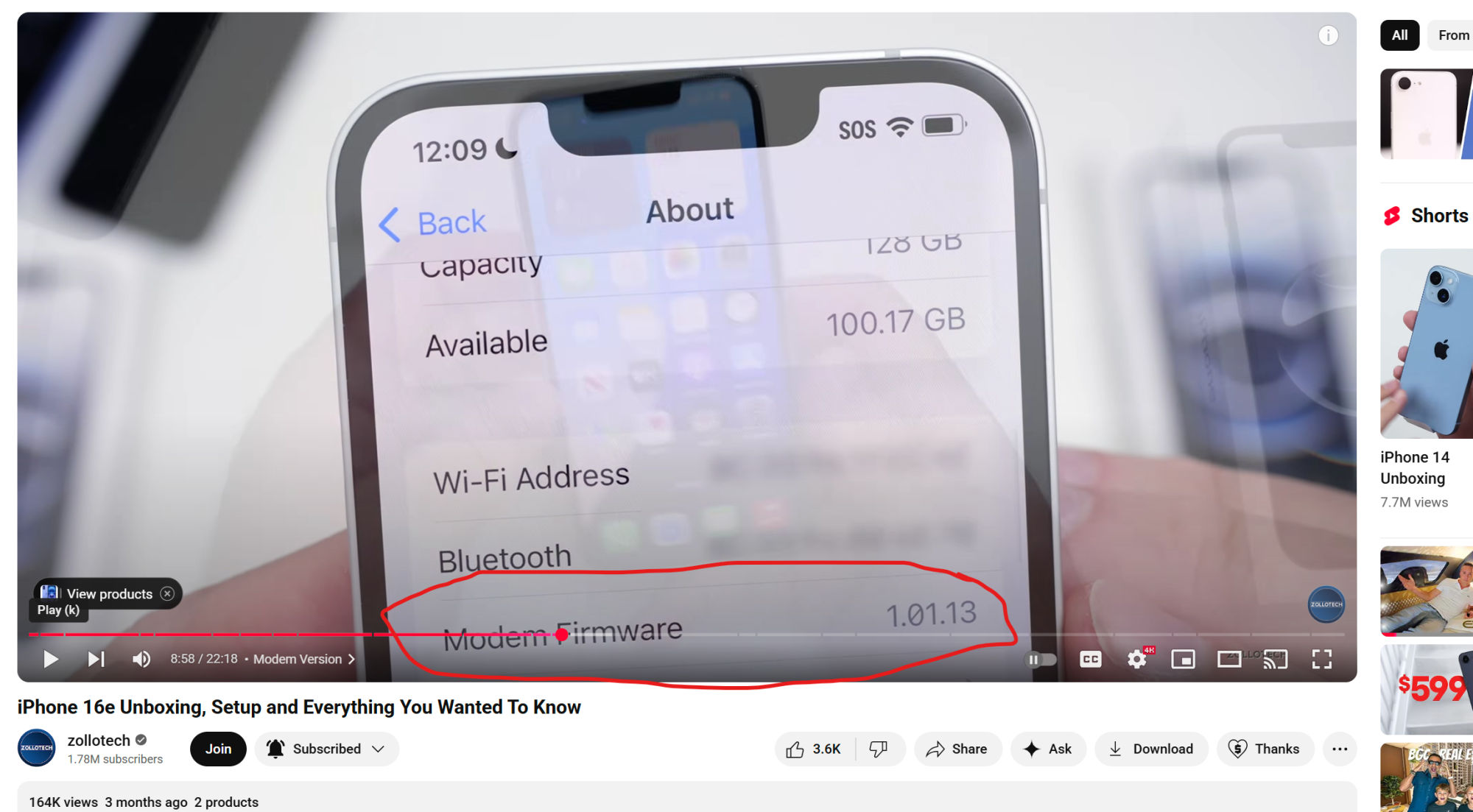Cast video to TV

(1276, 659)
